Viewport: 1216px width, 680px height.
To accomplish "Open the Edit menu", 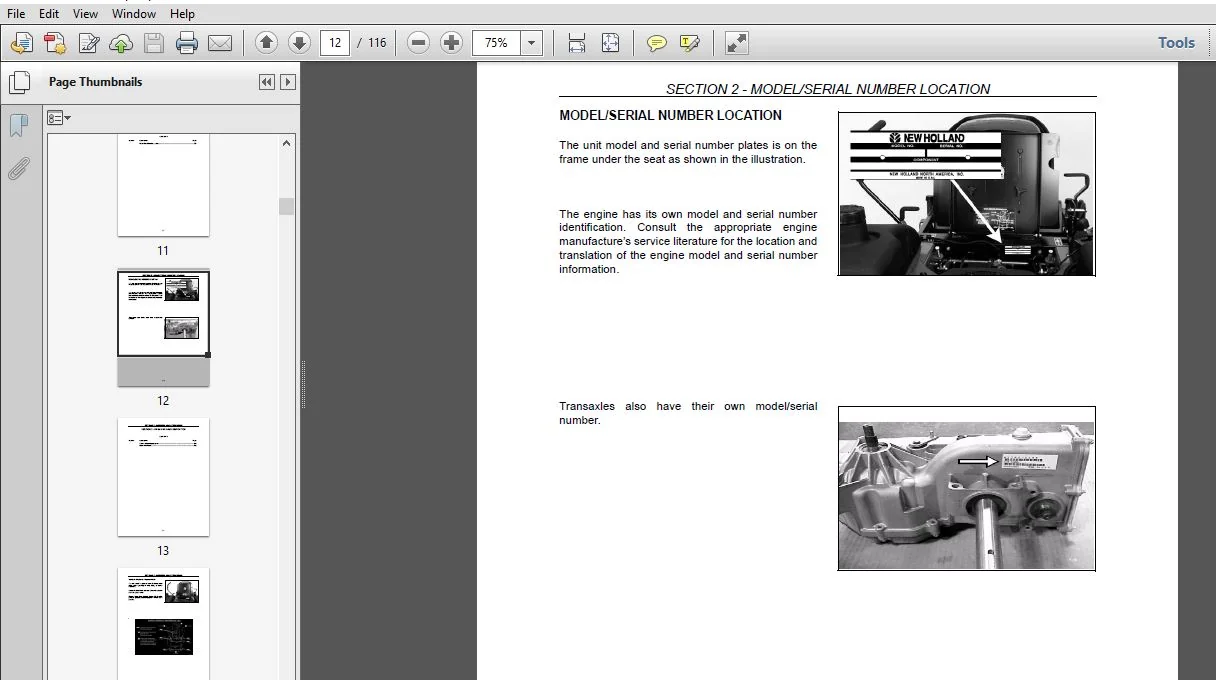I will (49, 14).
